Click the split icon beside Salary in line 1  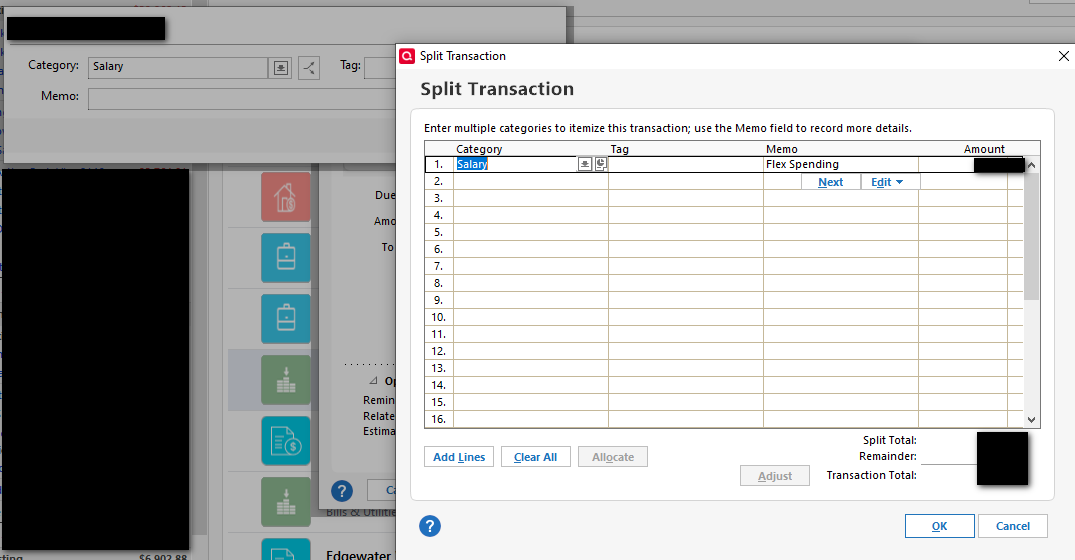click(x=601, y=164)
